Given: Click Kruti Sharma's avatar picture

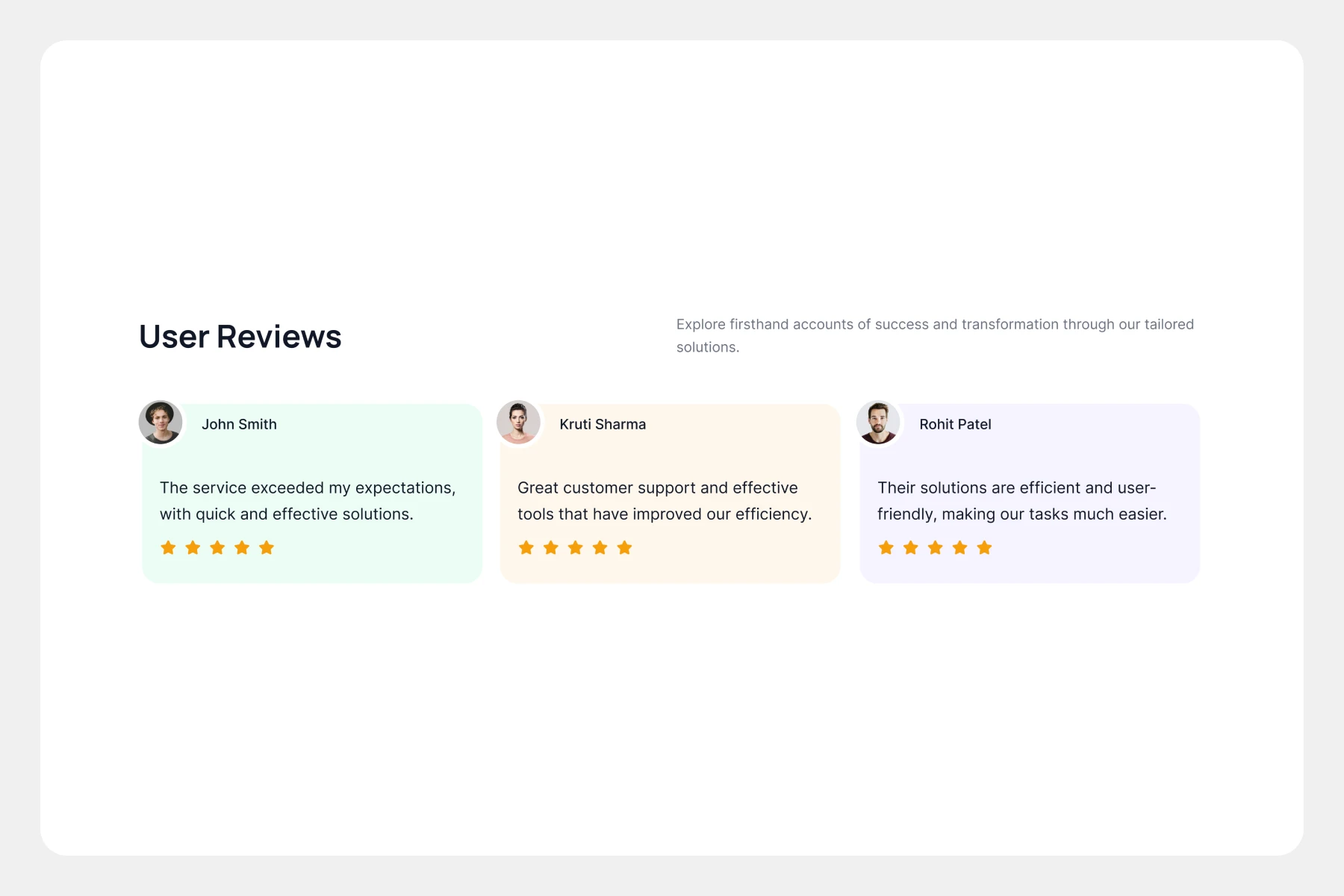Looking at the screenshot, I should [x=518, y=422].
